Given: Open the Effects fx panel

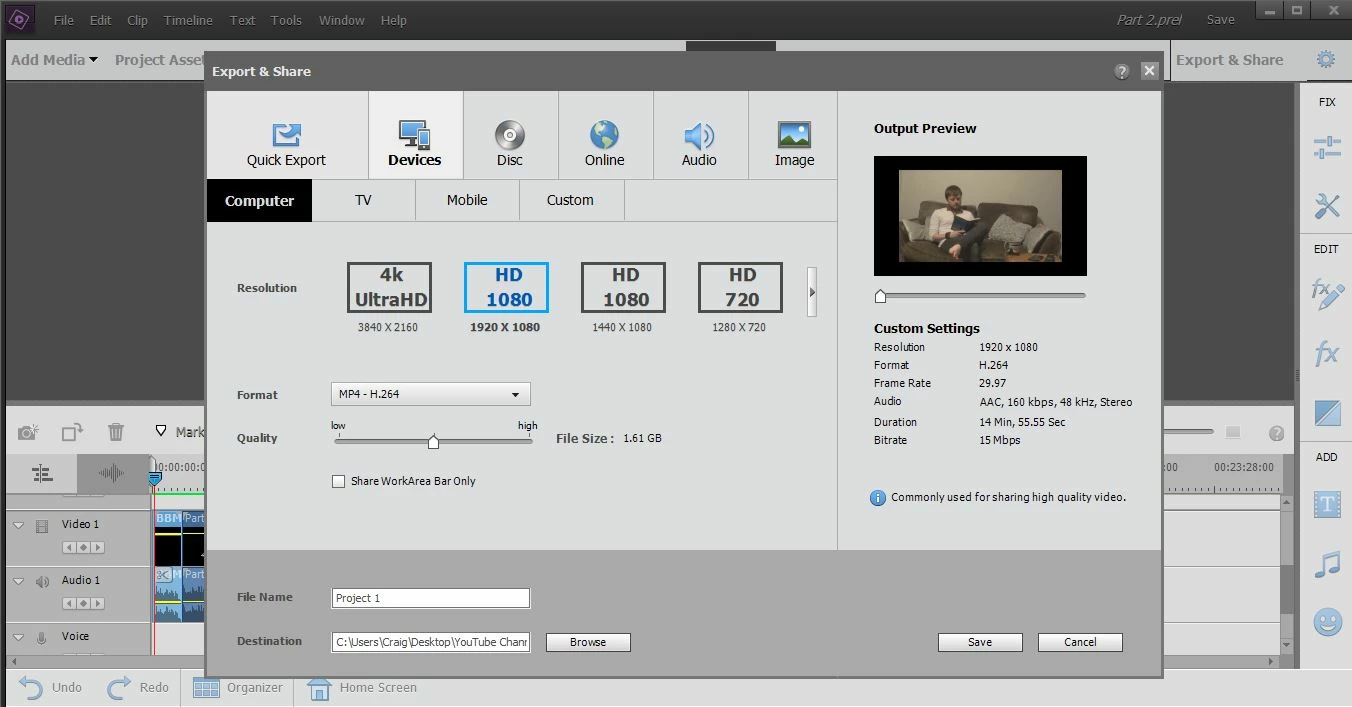Looking at the screenshot, I should (1327, 353).
